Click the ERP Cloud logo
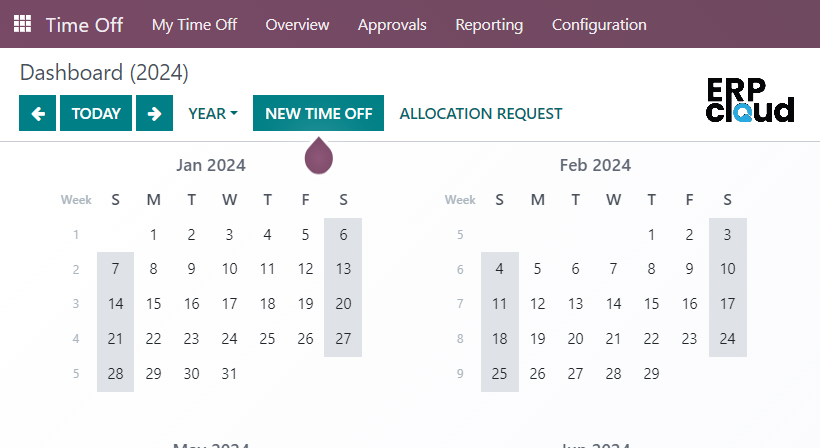Viewport: 820px width, 448px height. (749, 100)
